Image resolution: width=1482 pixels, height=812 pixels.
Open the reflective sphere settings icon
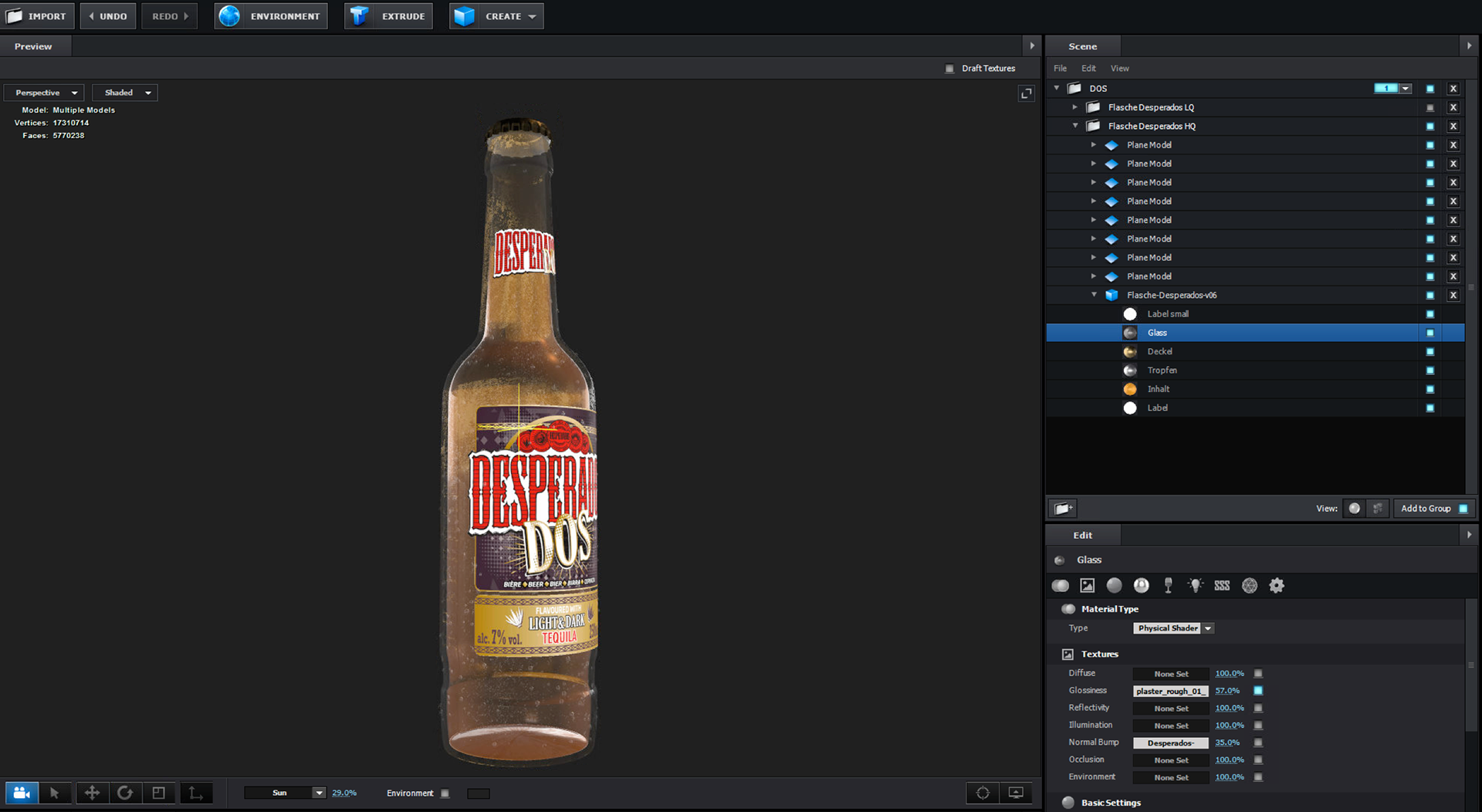(1142, 586)
